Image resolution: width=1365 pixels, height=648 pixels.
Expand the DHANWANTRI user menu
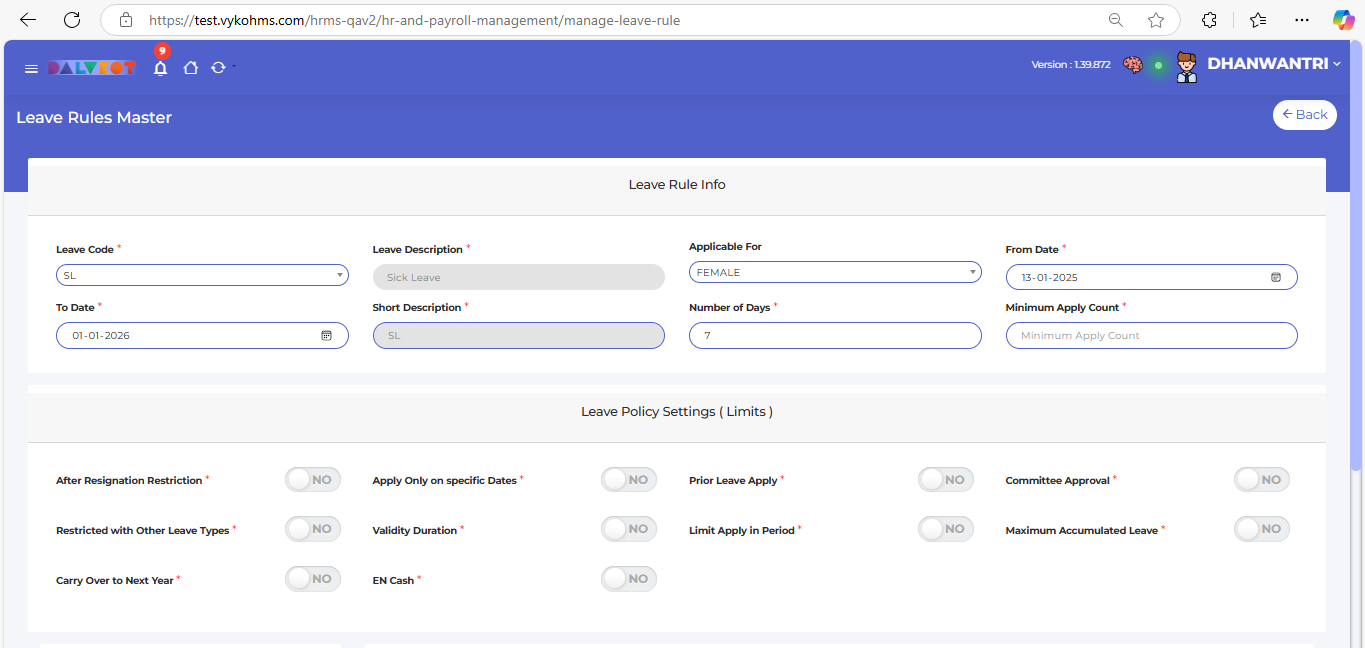pyautogui.click(x=1273, y=64)
